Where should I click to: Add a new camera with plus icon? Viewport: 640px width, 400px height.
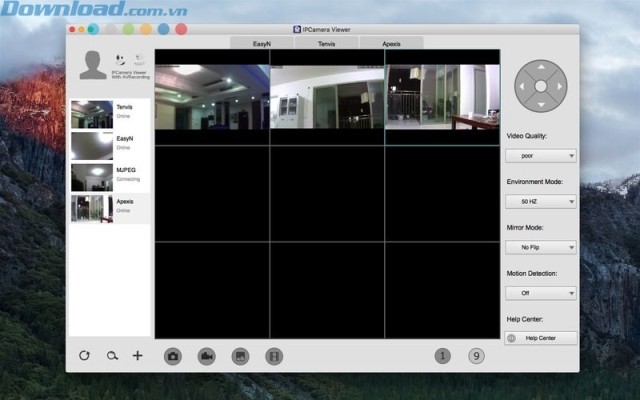[x=138, y=356]
